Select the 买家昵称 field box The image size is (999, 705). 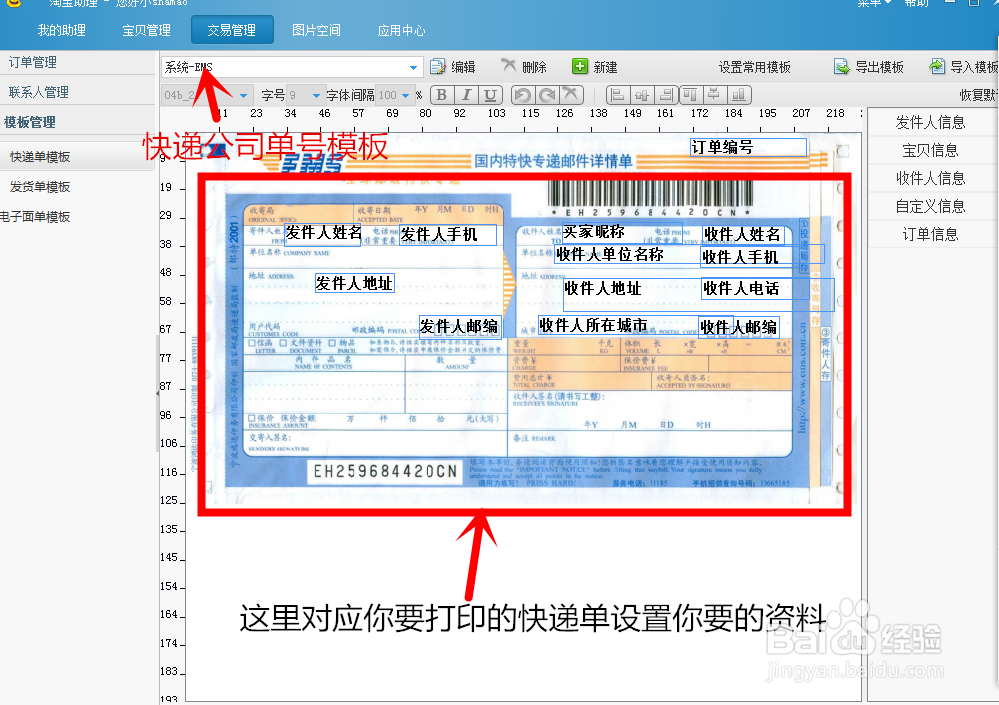(x=622, y=232)
